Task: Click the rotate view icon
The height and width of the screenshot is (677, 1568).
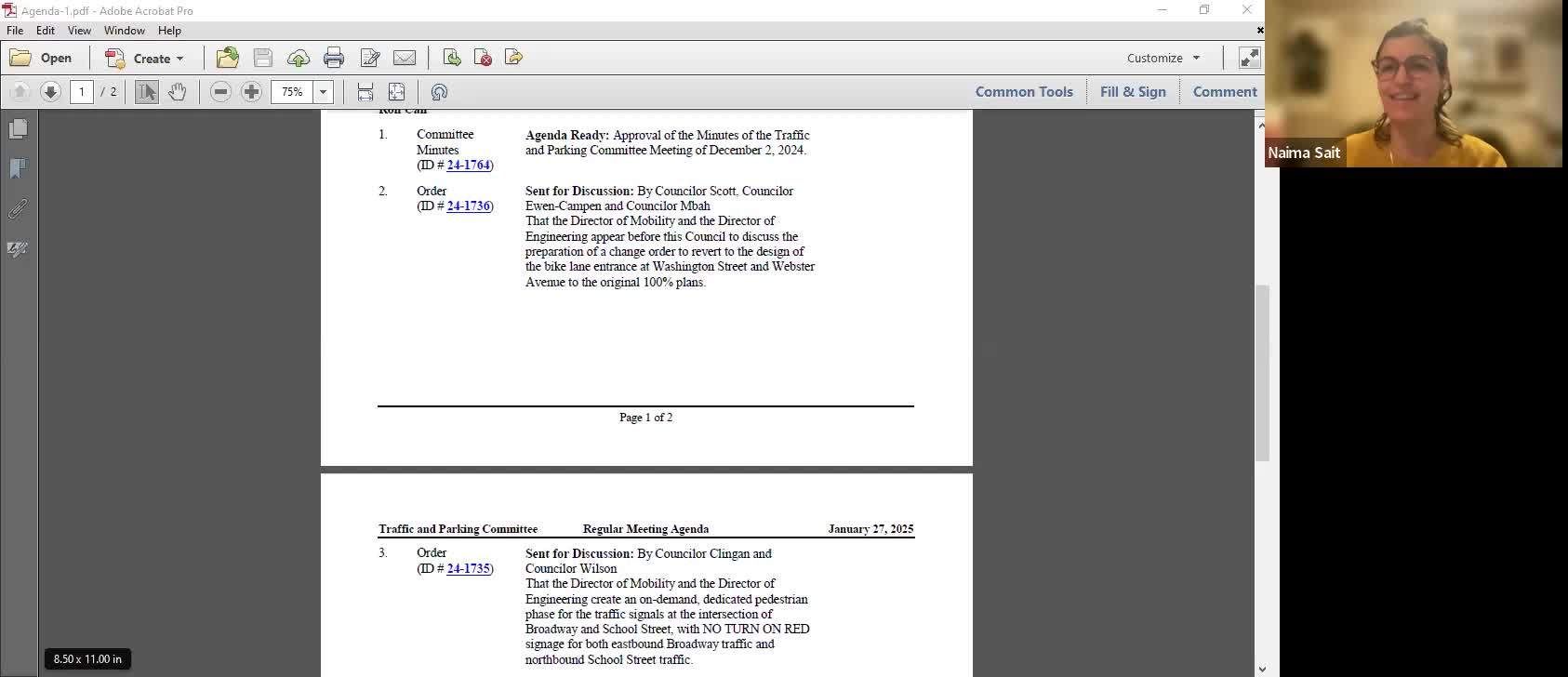Action: (x=440, y=91)
